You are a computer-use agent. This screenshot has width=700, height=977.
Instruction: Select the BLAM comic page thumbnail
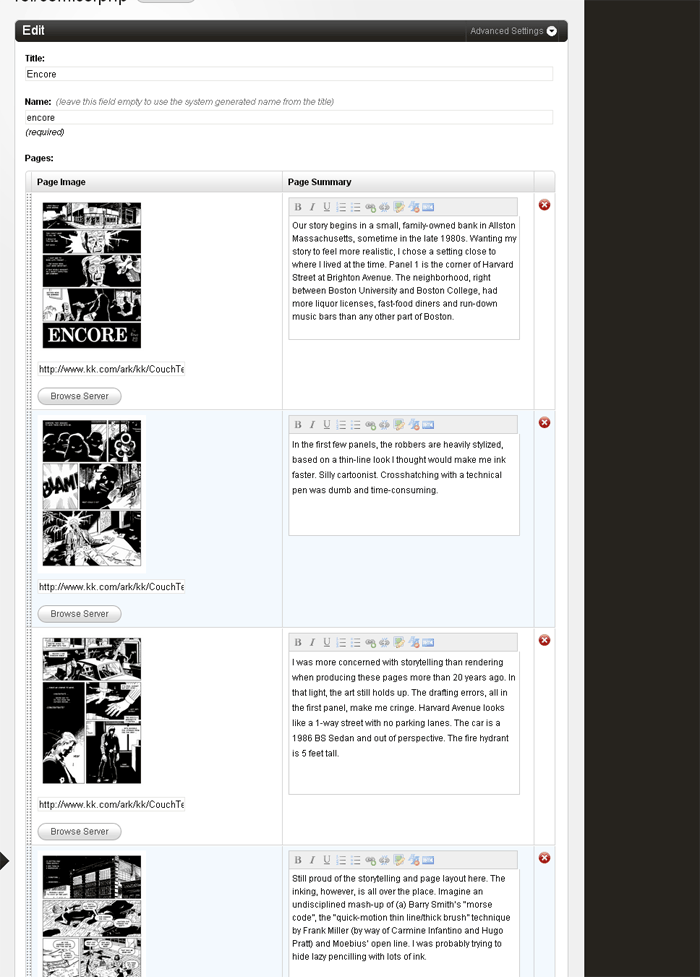coord(92,493)
